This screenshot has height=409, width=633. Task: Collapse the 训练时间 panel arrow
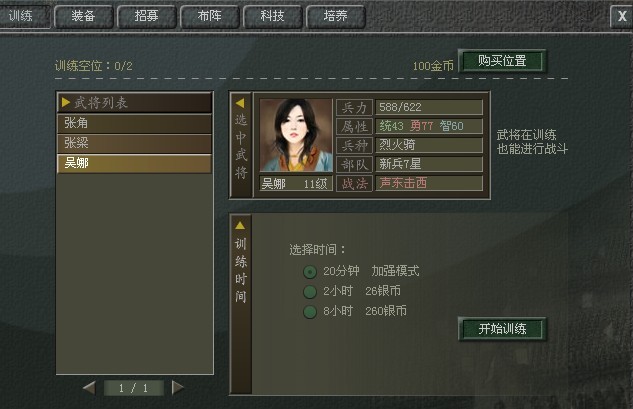click(240, 225)
